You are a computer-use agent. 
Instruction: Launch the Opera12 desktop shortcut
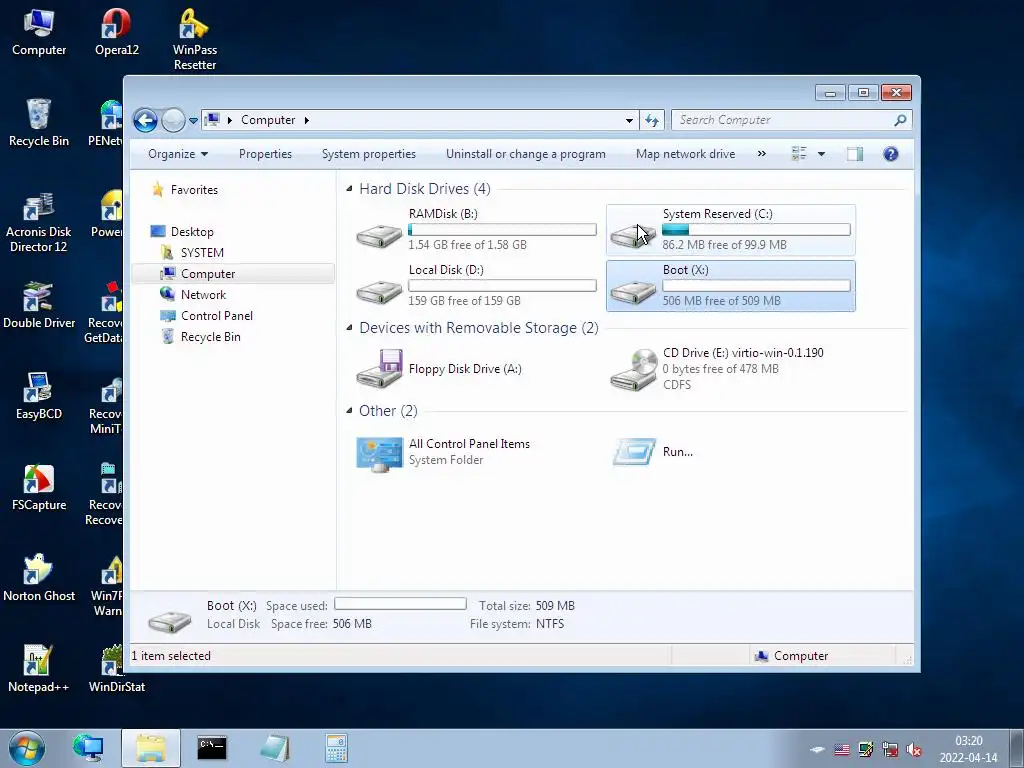[x=116, y=33]
